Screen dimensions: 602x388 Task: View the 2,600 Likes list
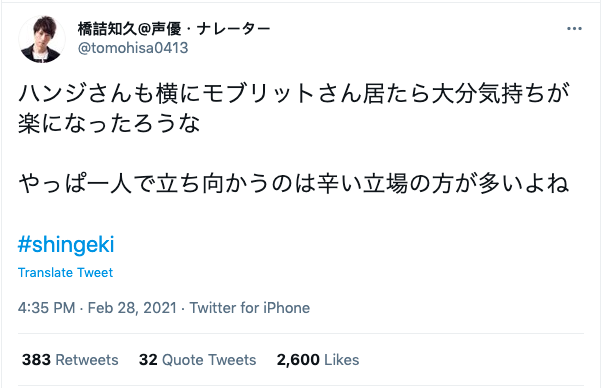click(x=318, y=360)
